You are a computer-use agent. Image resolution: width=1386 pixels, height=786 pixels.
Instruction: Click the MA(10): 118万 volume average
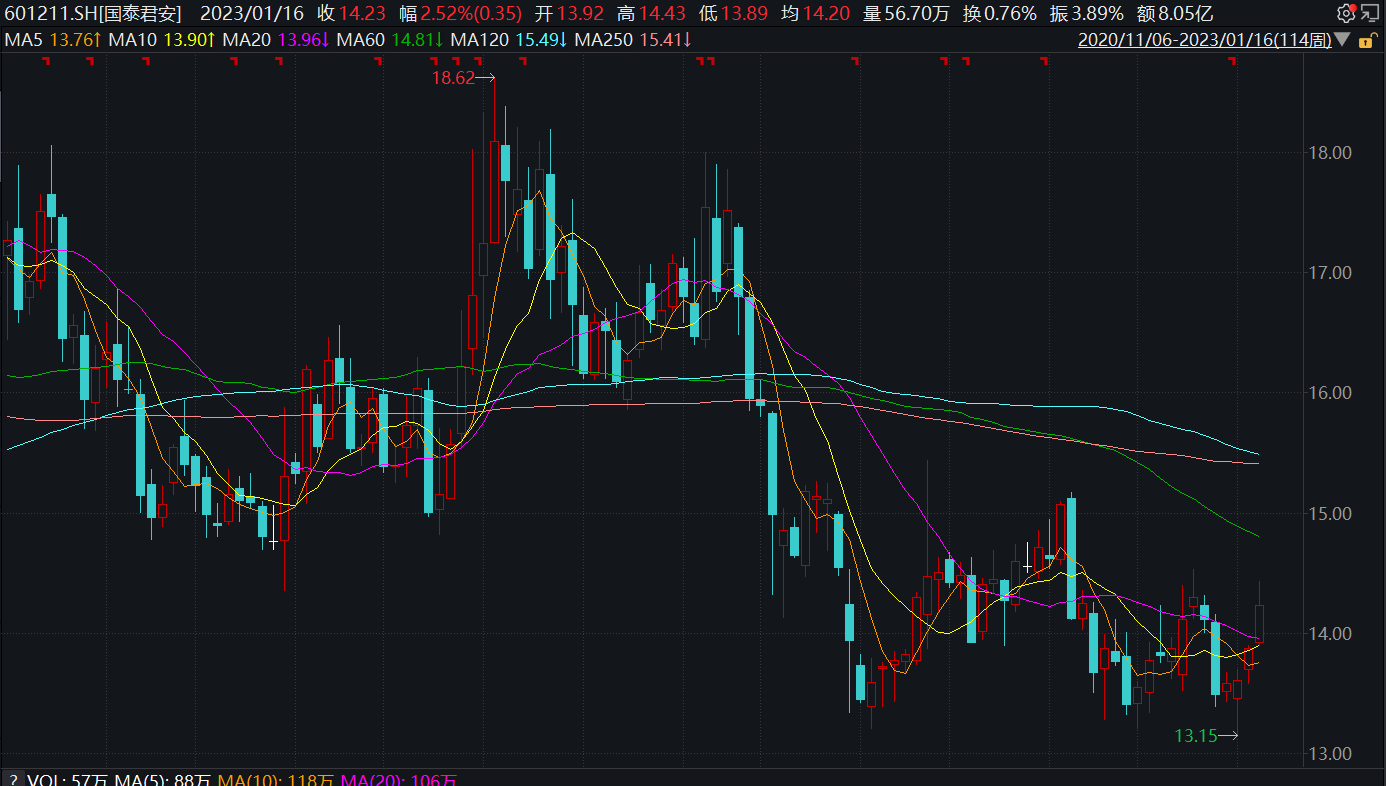278,780
